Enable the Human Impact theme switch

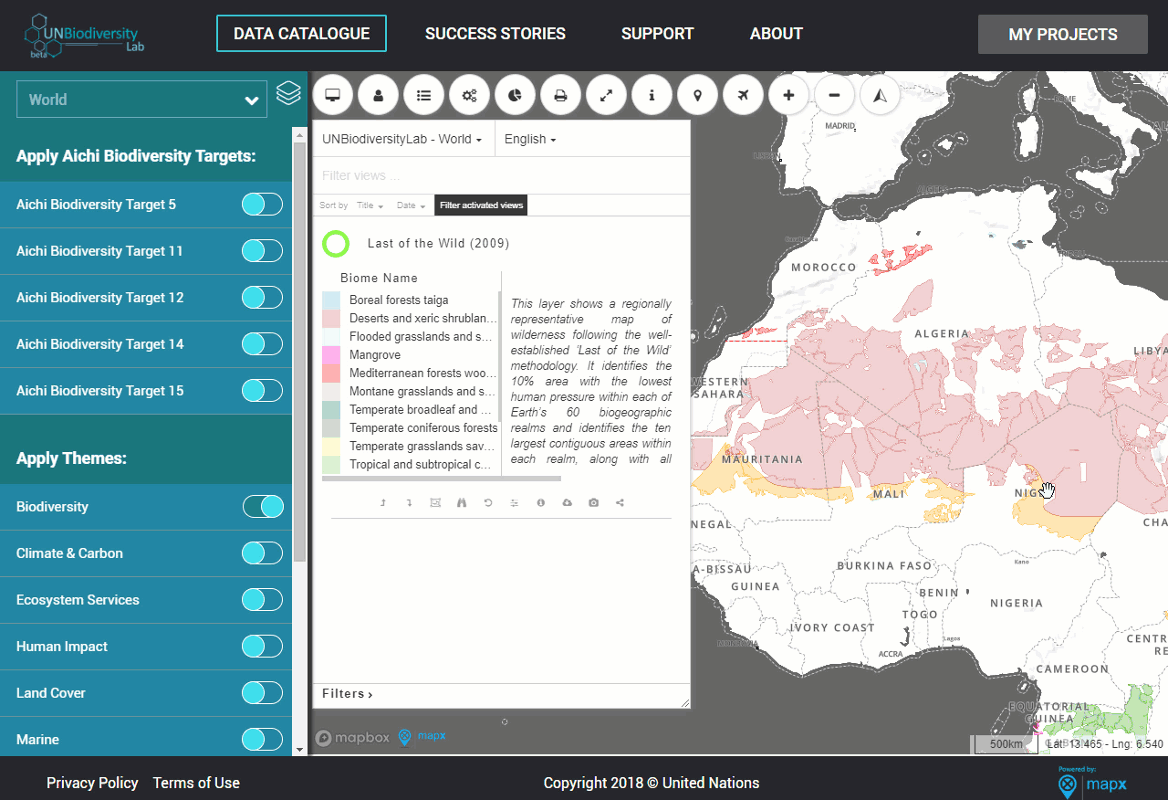(x=262, y=647)
